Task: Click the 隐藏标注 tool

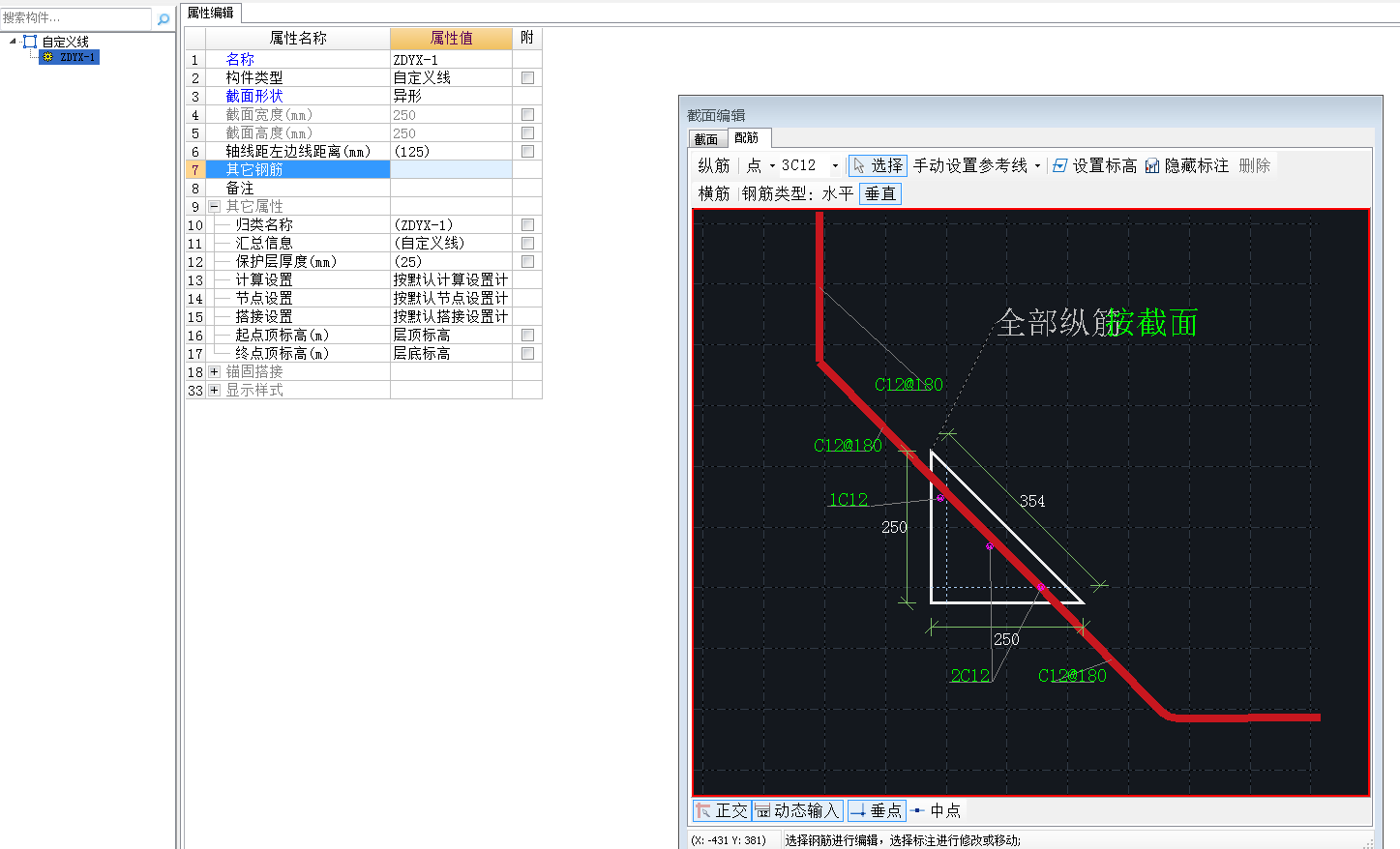Action: point(1187,165)
